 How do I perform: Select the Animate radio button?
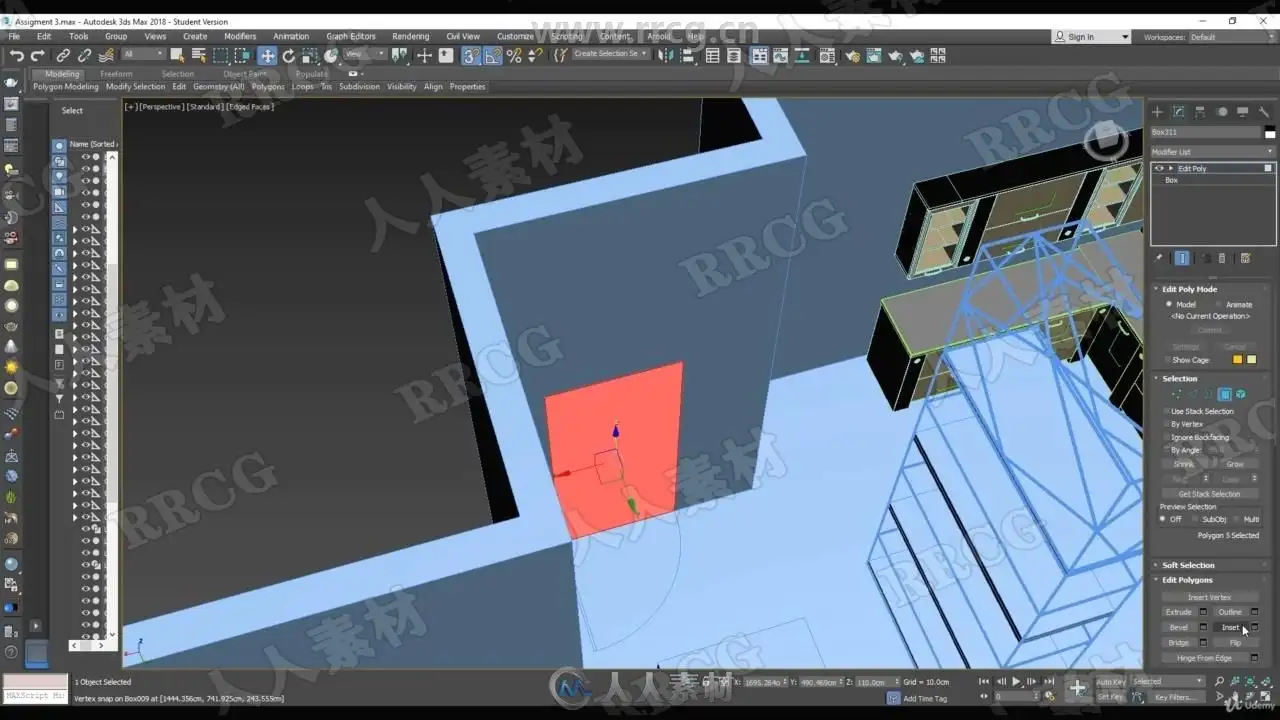pos(1219,304)
